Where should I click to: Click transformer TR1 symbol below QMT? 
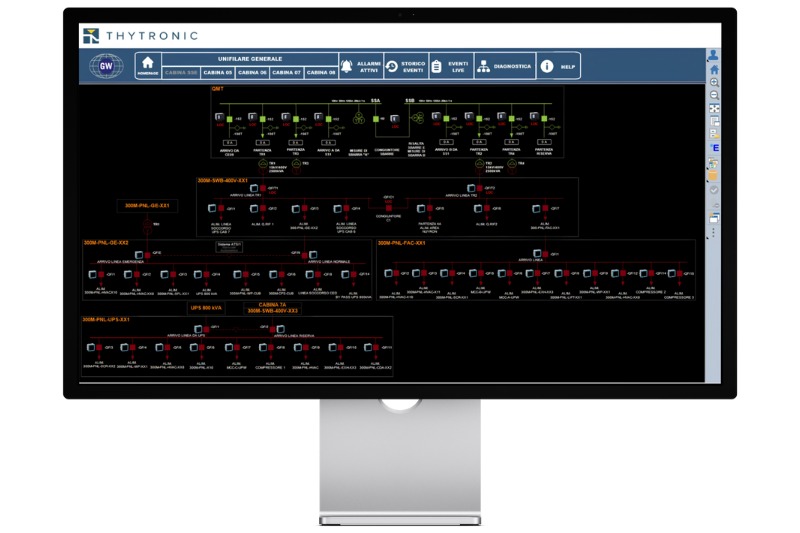pyautogui.click(x=263, y=165)
